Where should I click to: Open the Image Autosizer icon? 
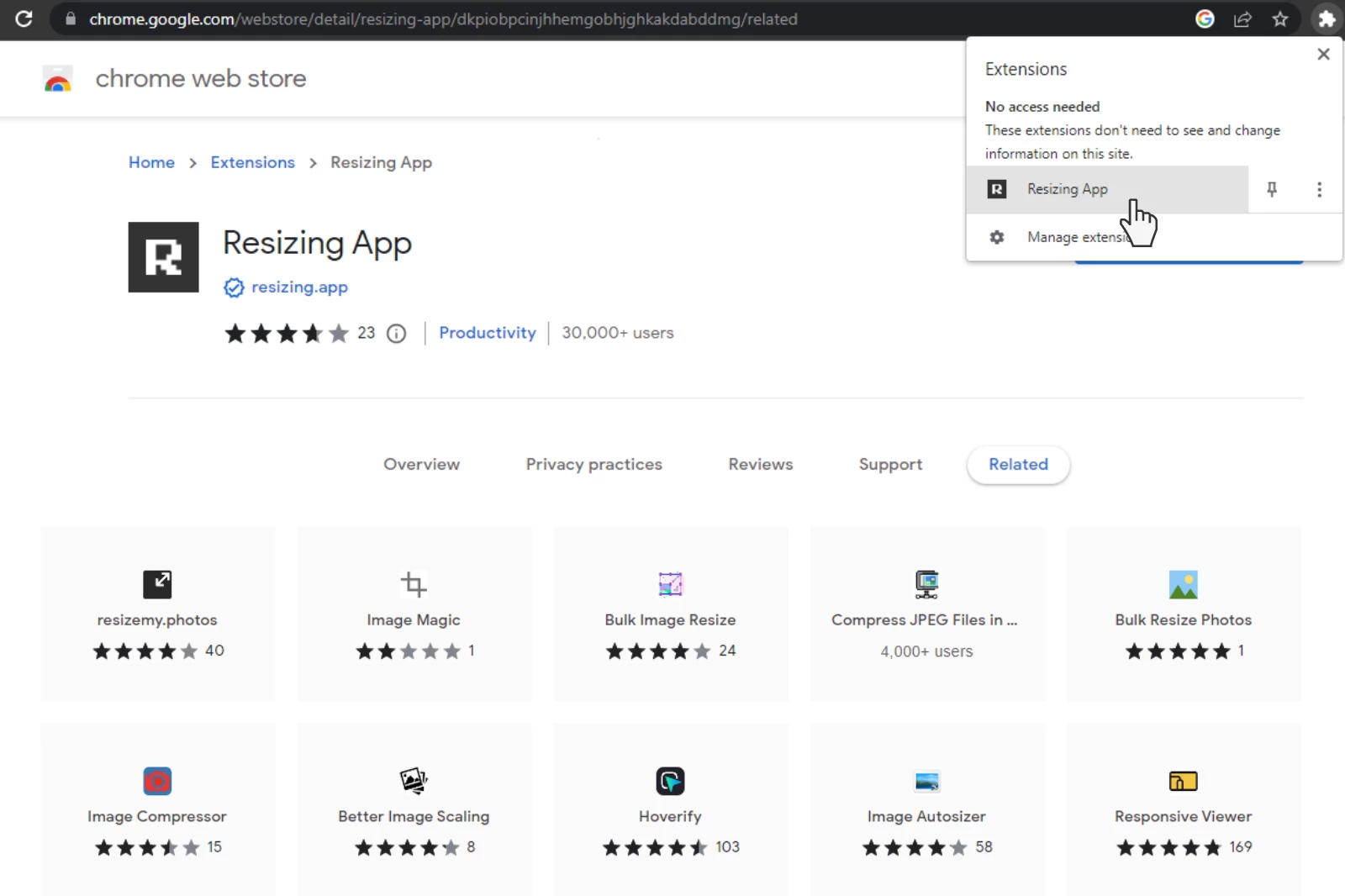click(926, 781)
